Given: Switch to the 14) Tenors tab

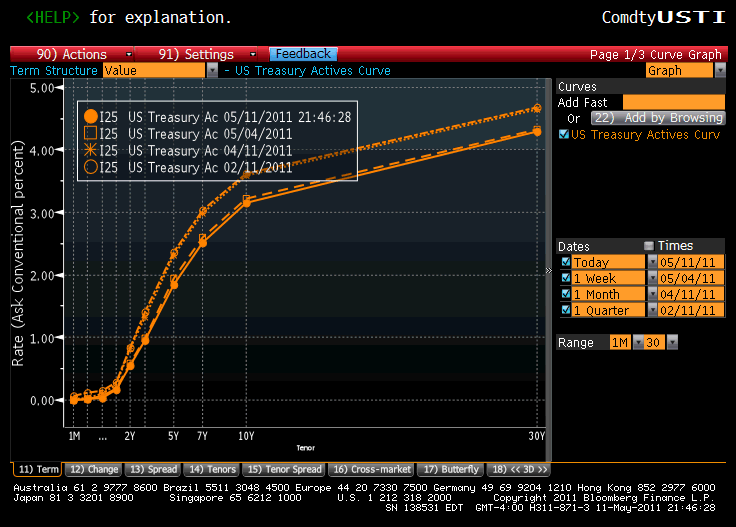Looking at the screenshot, I should 212,469.
